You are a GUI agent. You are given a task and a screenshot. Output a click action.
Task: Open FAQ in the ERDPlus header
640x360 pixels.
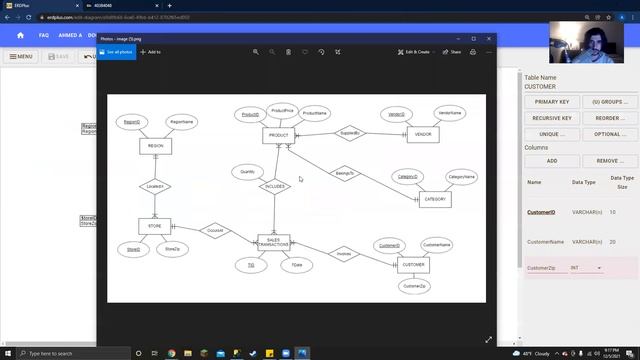point(44,36)
